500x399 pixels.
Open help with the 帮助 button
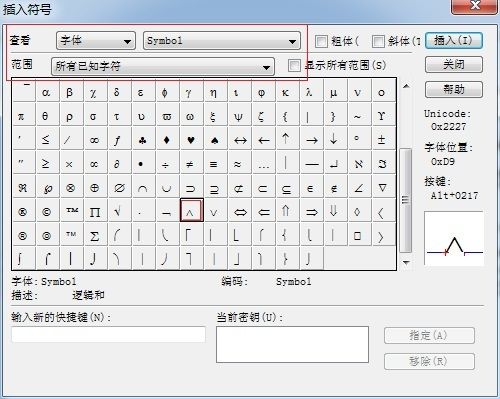[x=454, y=89]
